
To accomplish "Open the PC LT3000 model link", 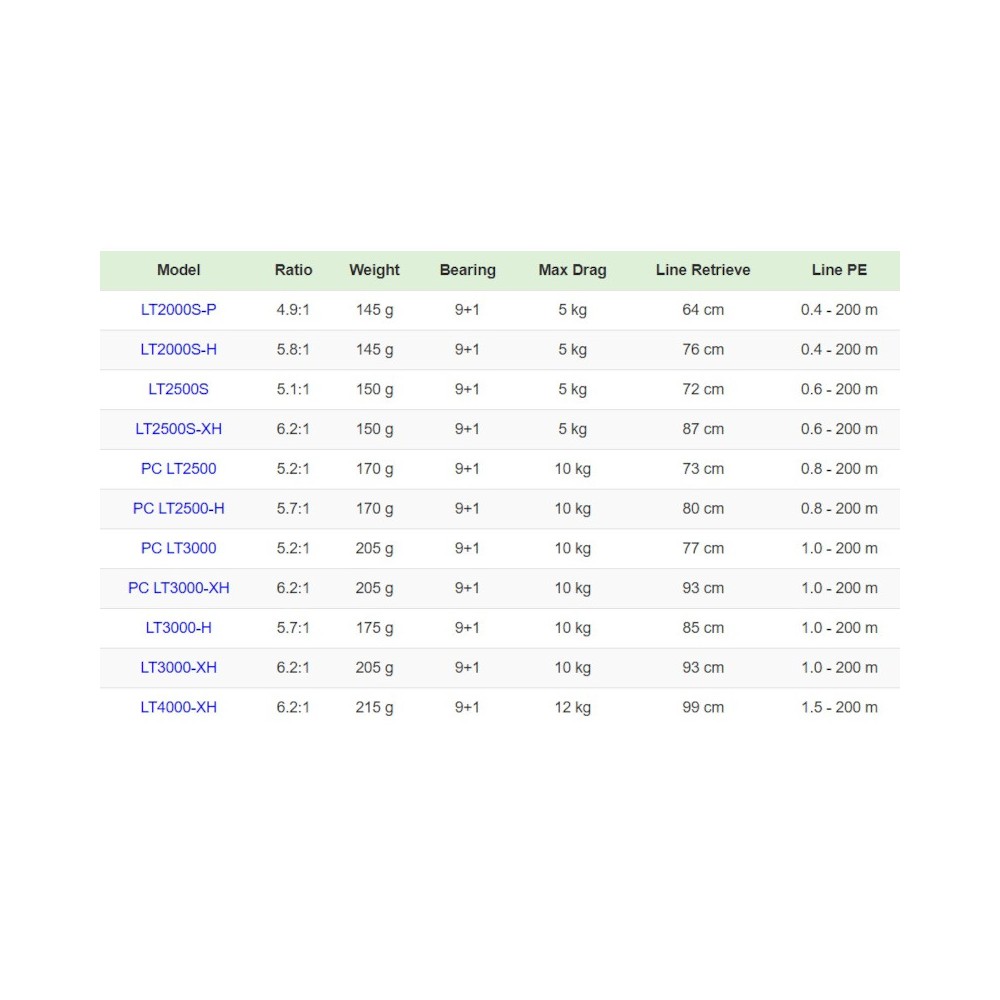I will 178,548.
